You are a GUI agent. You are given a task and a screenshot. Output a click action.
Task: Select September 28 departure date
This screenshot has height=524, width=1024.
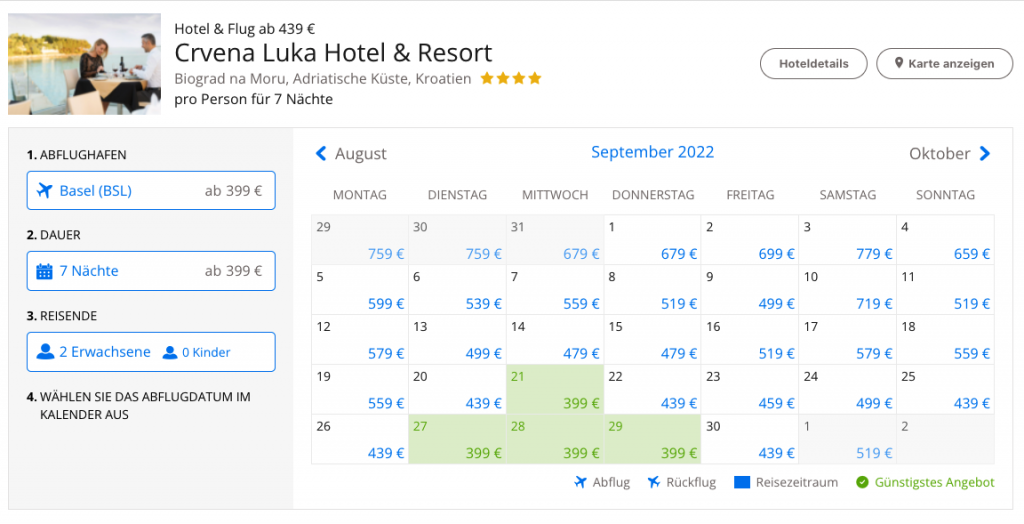pos(554,440)
